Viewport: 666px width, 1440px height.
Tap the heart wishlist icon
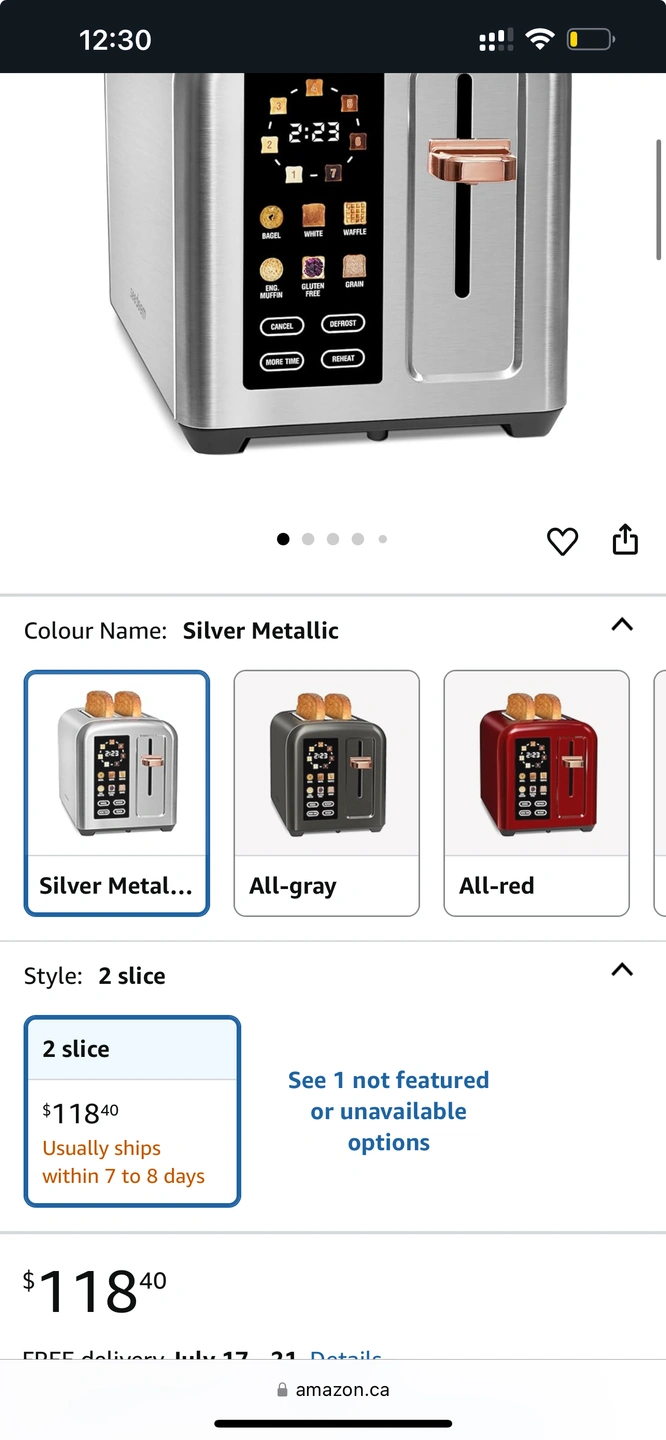[x=563, y=541]
